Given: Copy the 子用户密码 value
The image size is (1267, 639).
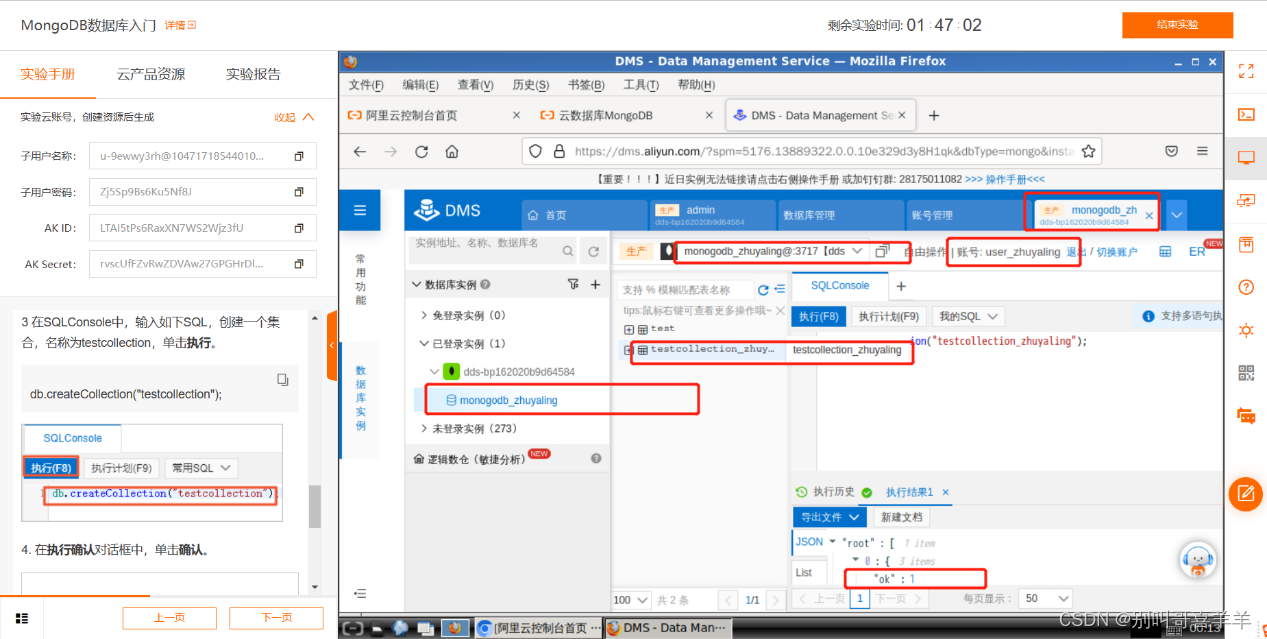Looking at the screenshot, I should [298, 192].
